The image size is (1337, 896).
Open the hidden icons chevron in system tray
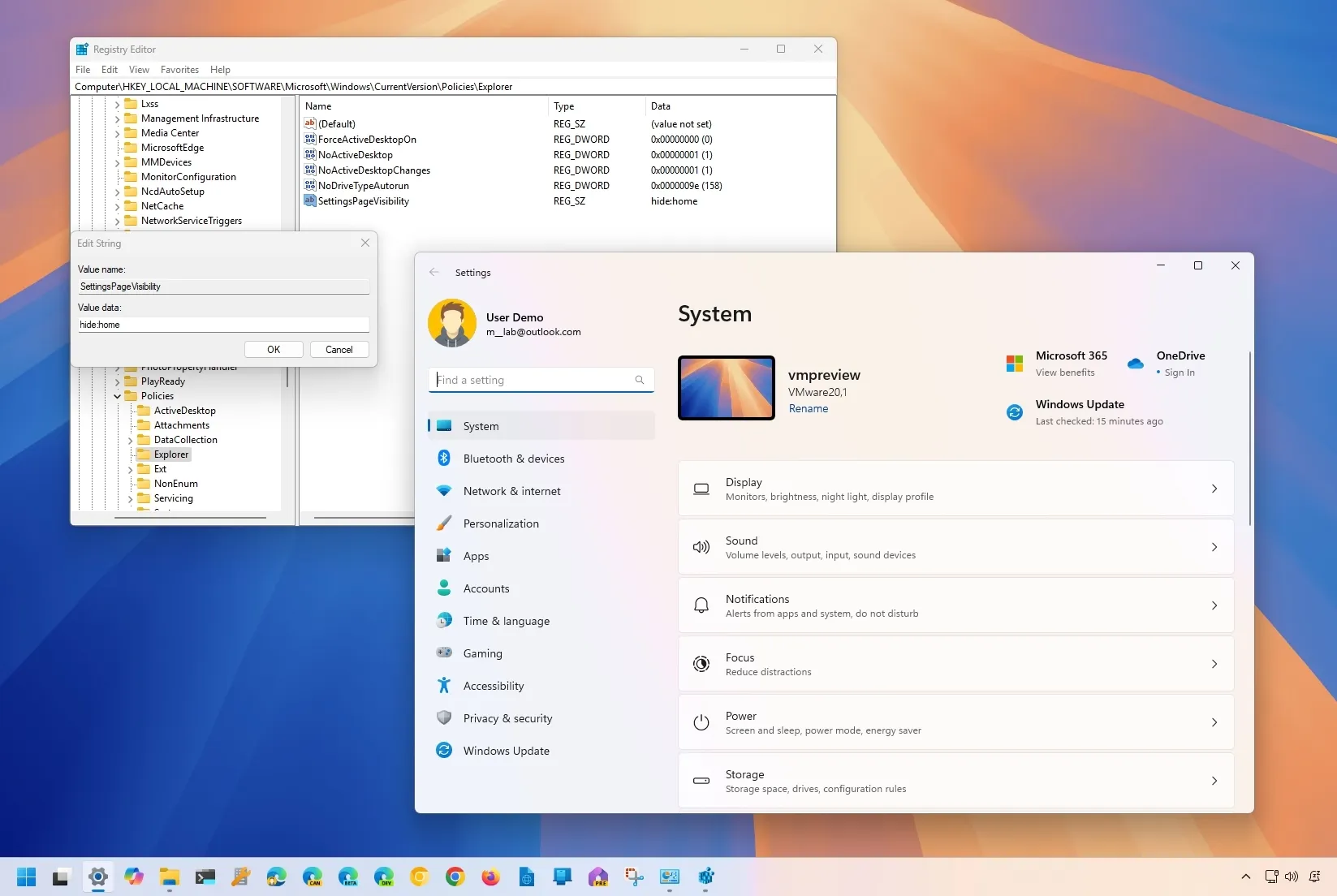tap(1245, 877)
